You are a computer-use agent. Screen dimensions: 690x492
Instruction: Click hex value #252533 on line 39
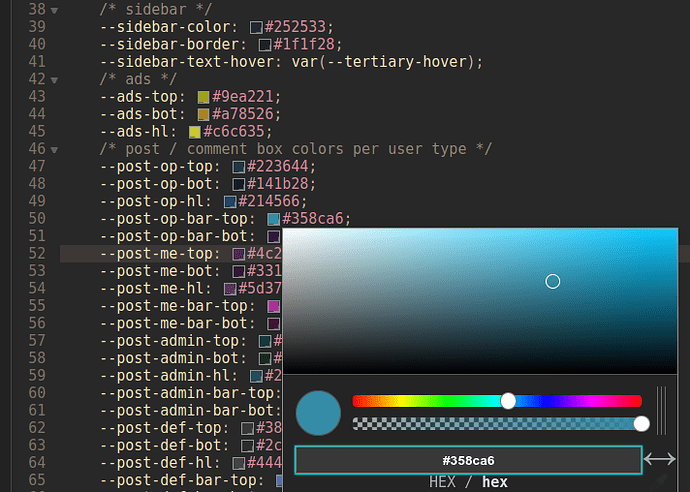295,27
